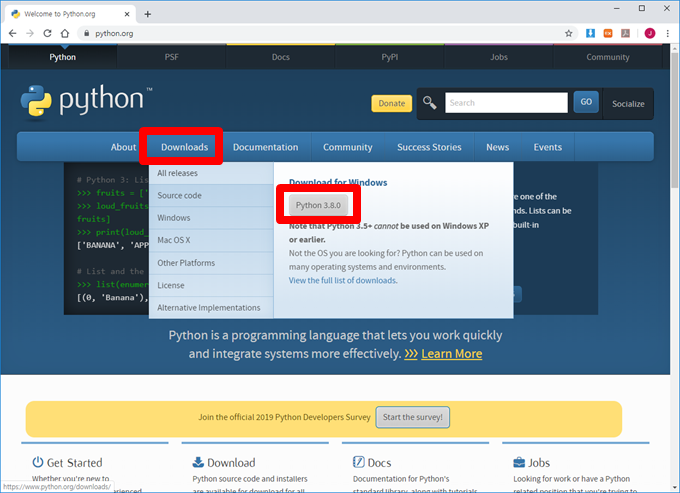Open the Chrome three-dot menu
This screenshot has height=493, width=680.
tap(667, 33)
